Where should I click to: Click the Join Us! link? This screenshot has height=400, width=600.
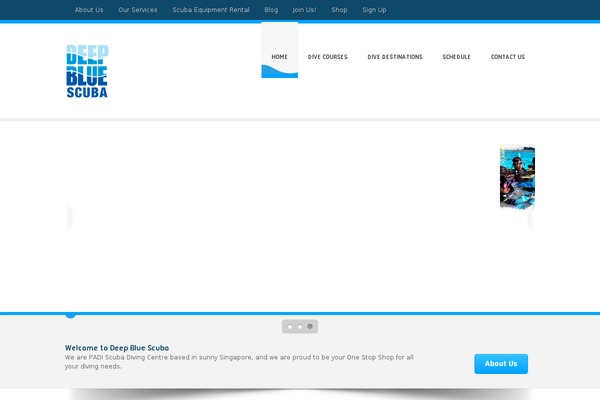click(x=304, y=10)
